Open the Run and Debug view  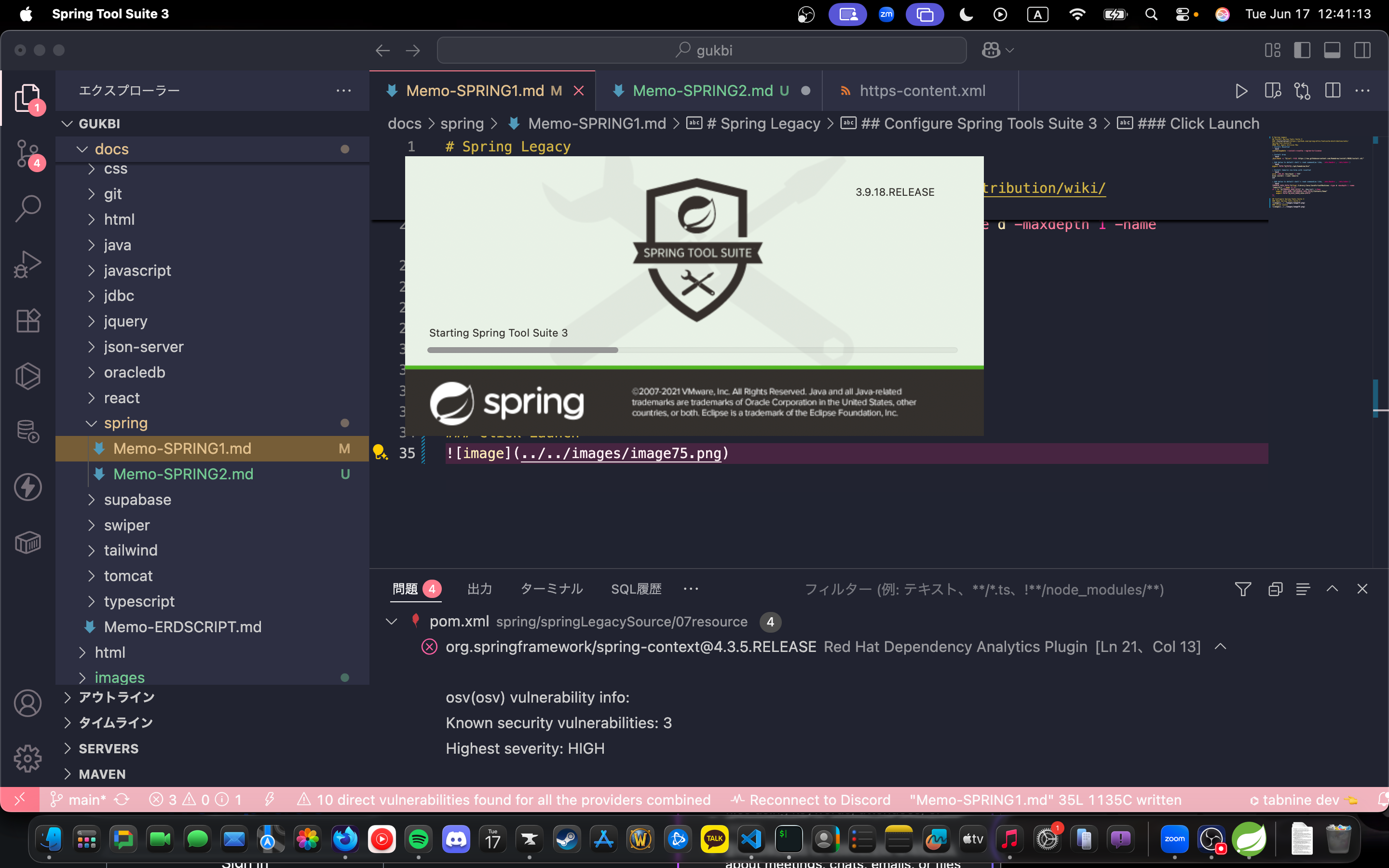pyautogui.click(x=27, y=264)
